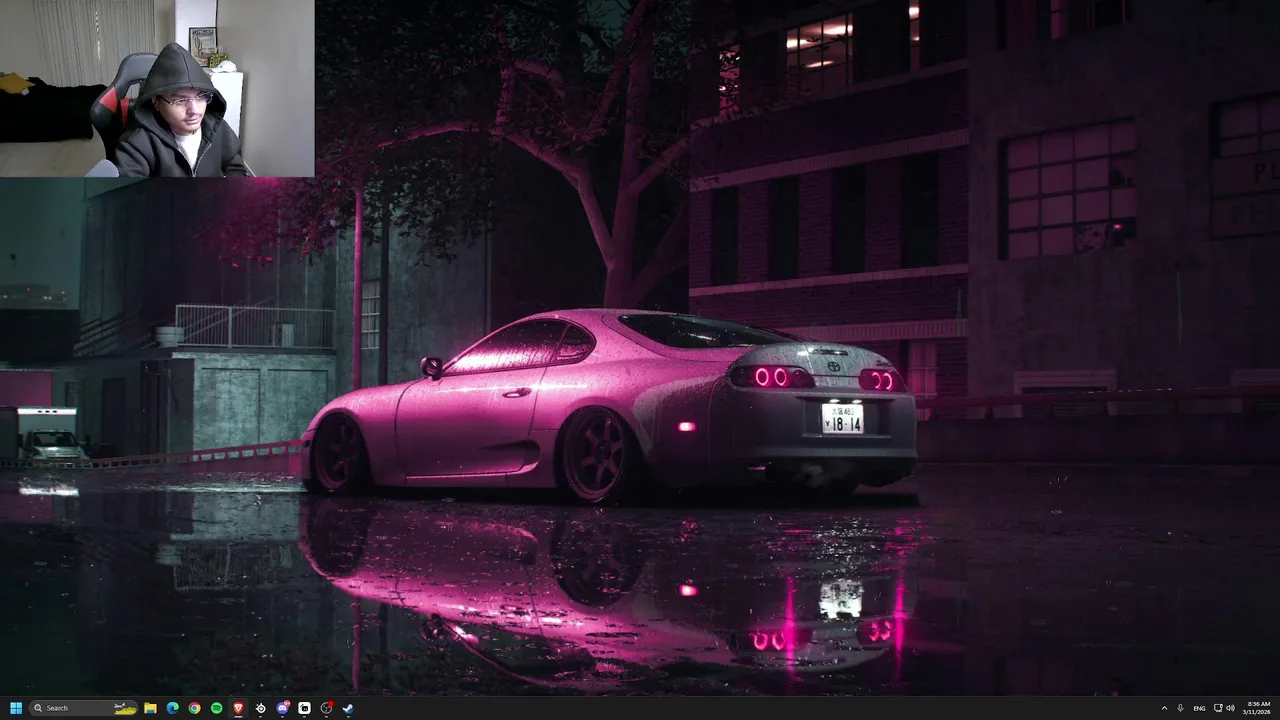Viewport: 1280px width, 720px height.
Task: Open Spotify from the taskbar
Action: 216,708
